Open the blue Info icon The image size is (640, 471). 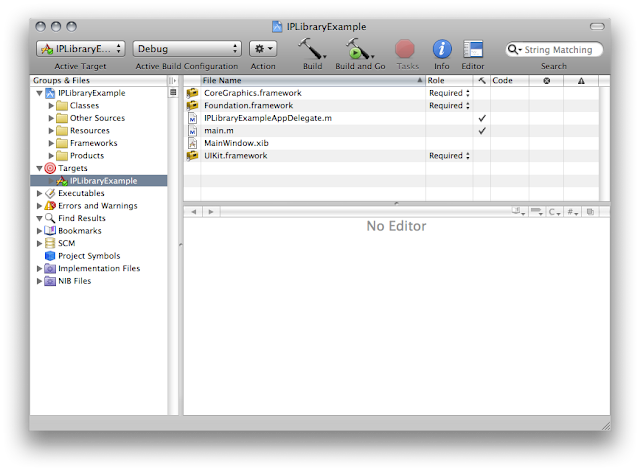point(442,49)
